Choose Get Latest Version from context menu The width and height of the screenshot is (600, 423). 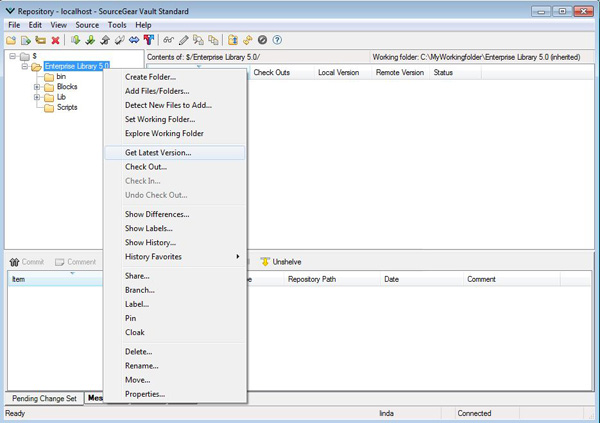tap(158, 153)
